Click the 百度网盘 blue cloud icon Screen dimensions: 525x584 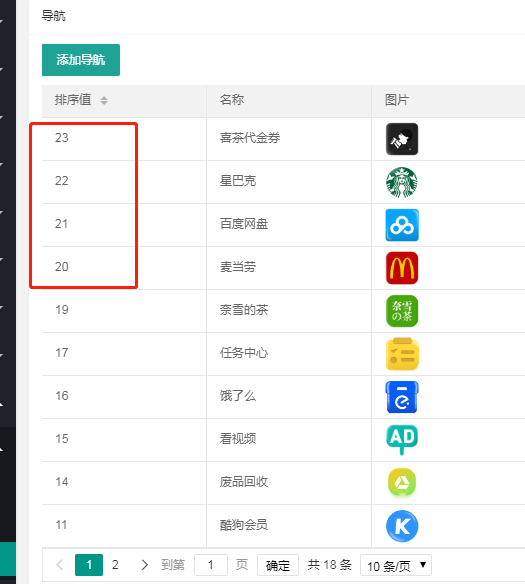[402, 225]
